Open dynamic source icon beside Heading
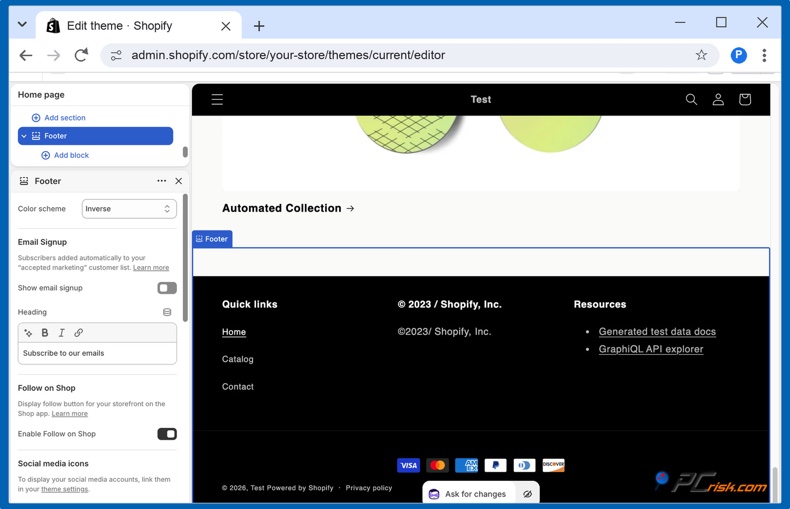Image resolution: width=790 pixels, height=509 pixels. coord(167,312)
